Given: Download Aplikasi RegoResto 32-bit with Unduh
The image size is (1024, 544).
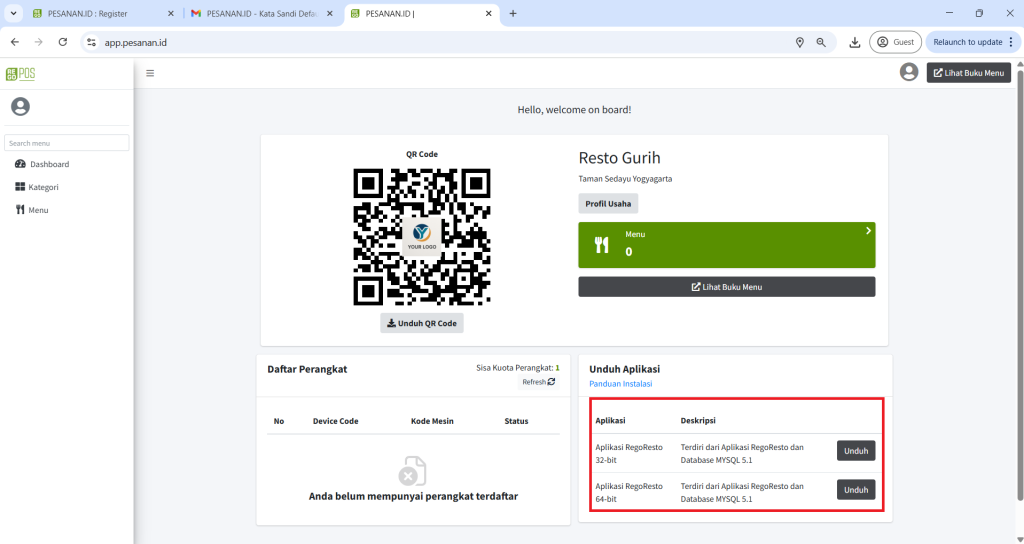Looking at the screenshot, I should click(x=855, y=451).
